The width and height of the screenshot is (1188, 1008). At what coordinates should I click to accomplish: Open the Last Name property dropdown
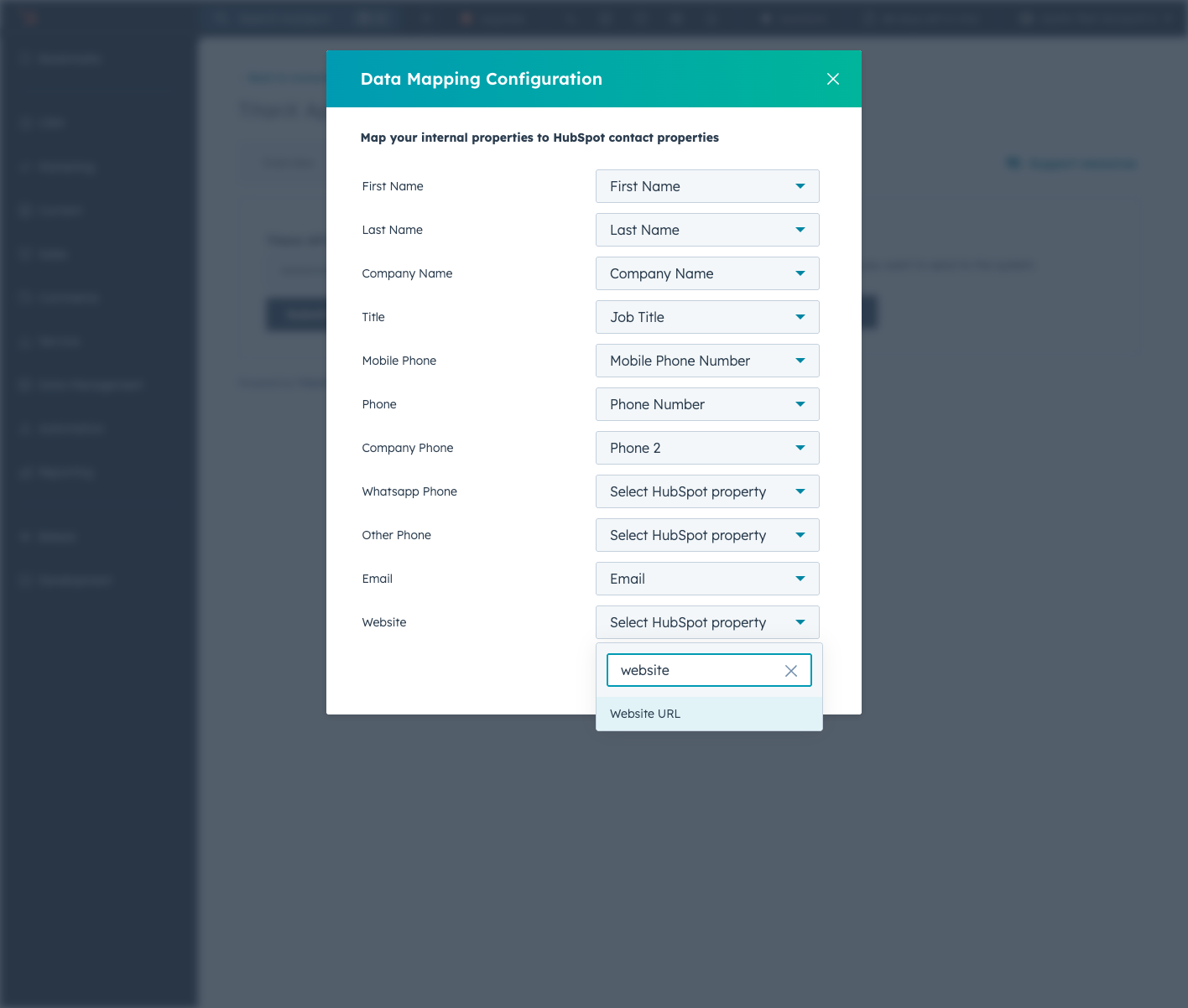click(707, 230)
